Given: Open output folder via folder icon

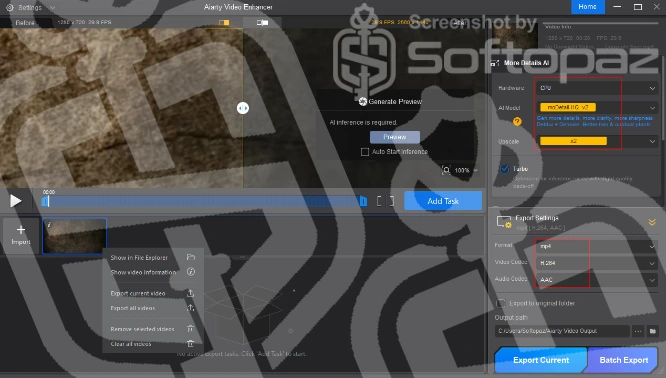Looking at the screenshot, I should (x=652, y=331).
